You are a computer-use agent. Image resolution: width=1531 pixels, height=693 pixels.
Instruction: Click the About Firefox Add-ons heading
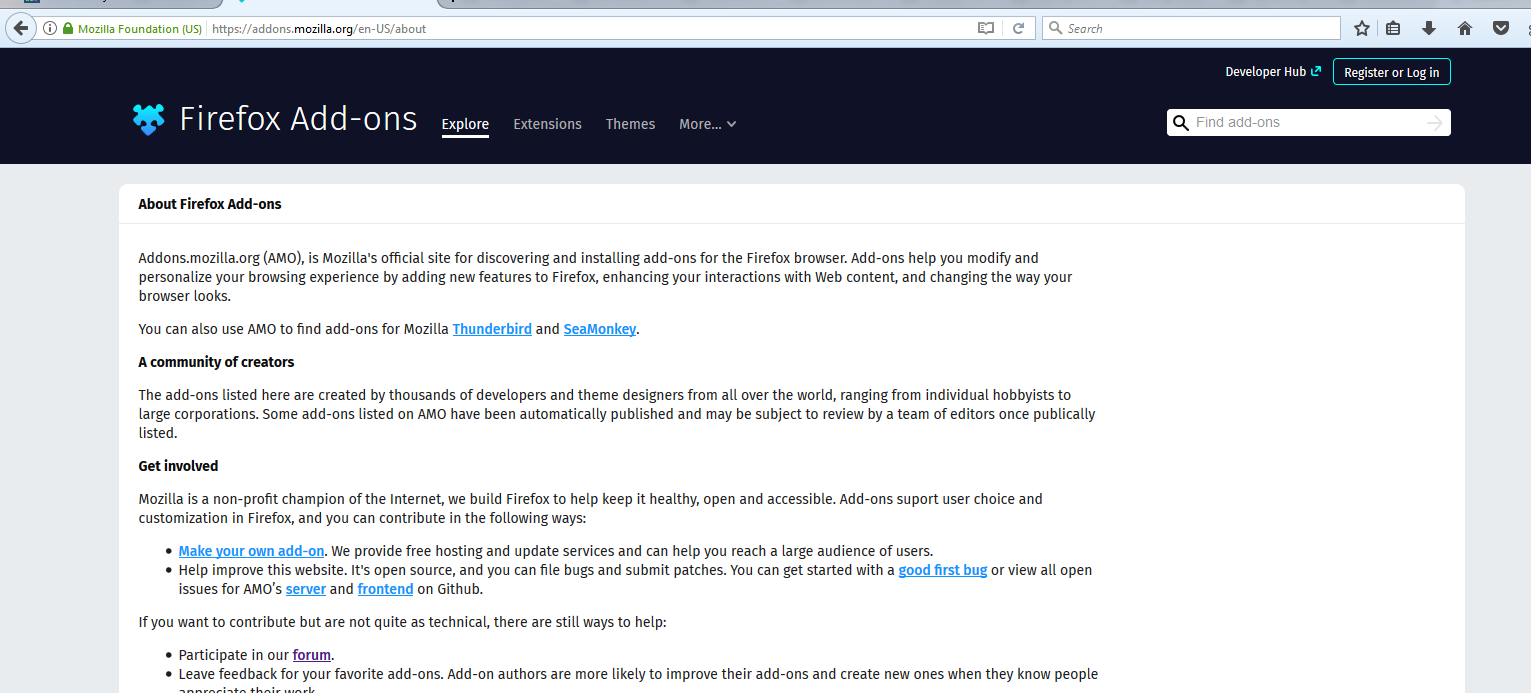(x=210, y=204)
